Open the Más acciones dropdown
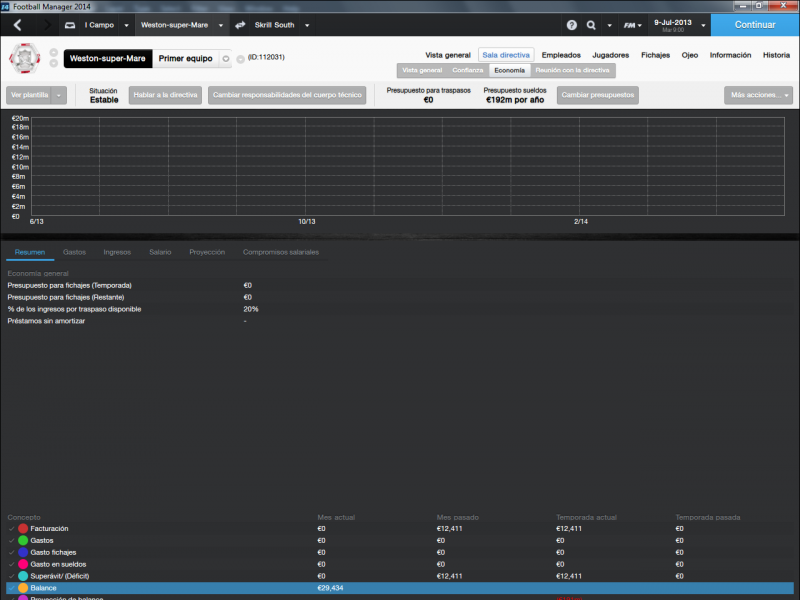The image size is (800, 600). click(758, 95)
